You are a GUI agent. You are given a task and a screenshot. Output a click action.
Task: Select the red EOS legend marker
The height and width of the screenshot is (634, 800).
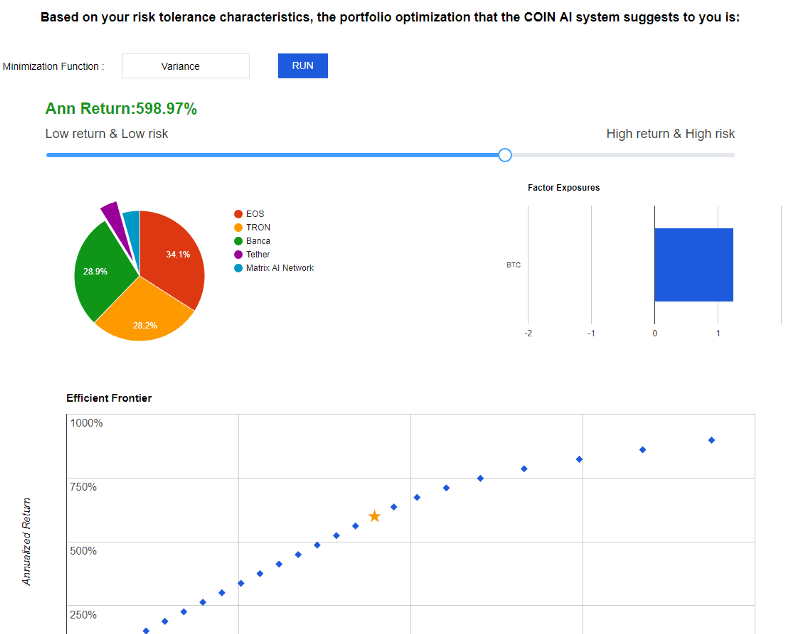click(x=238, y=214)
